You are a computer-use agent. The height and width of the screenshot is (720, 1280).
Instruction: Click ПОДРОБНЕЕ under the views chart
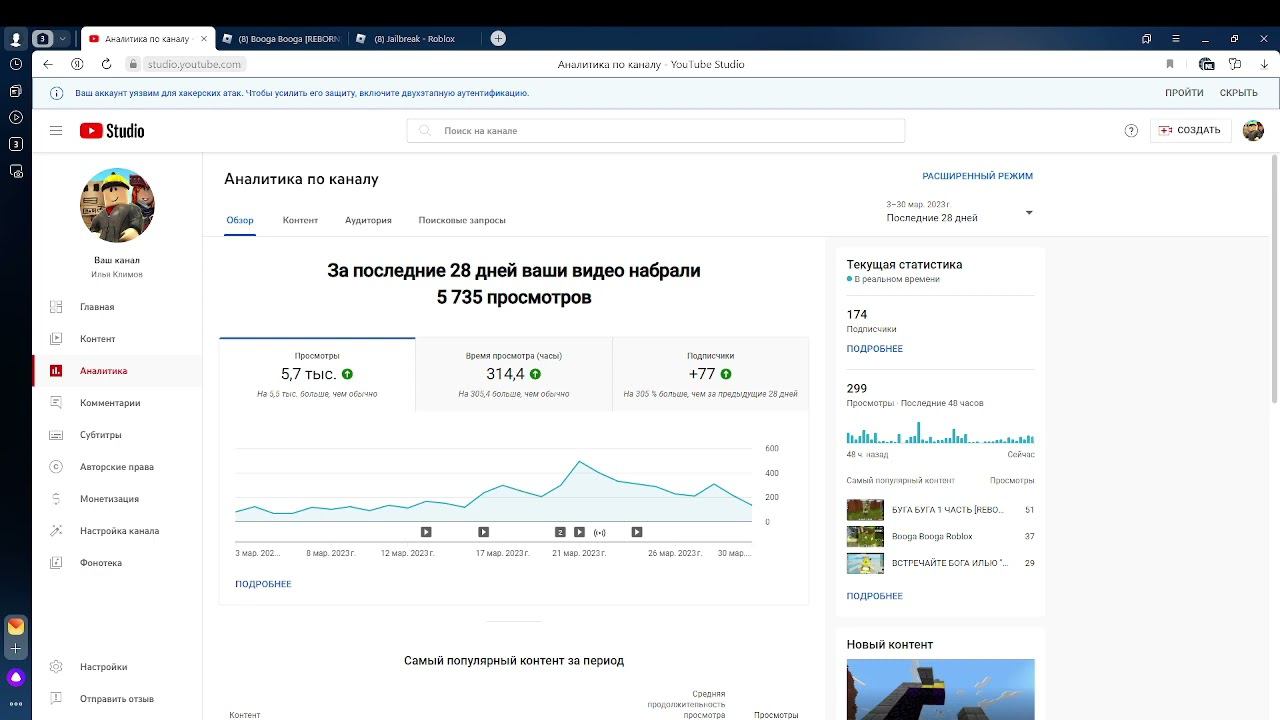click(263, 584)
